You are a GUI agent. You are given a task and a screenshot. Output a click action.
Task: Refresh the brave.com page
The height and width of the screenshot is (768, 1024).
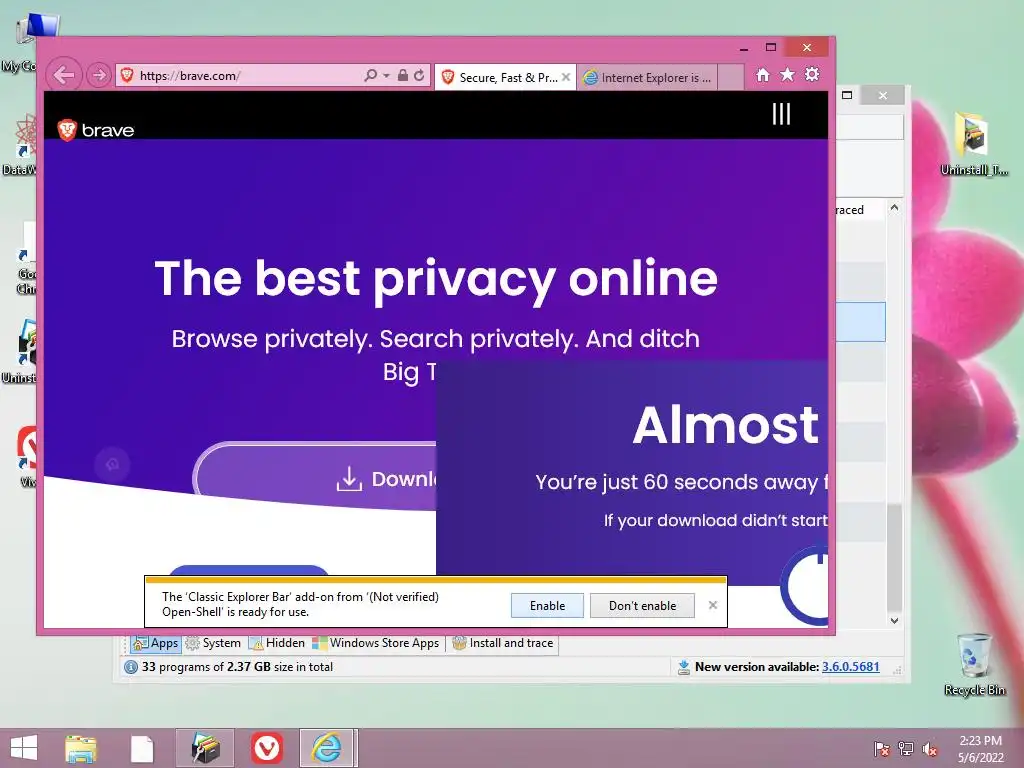point(419,75)
